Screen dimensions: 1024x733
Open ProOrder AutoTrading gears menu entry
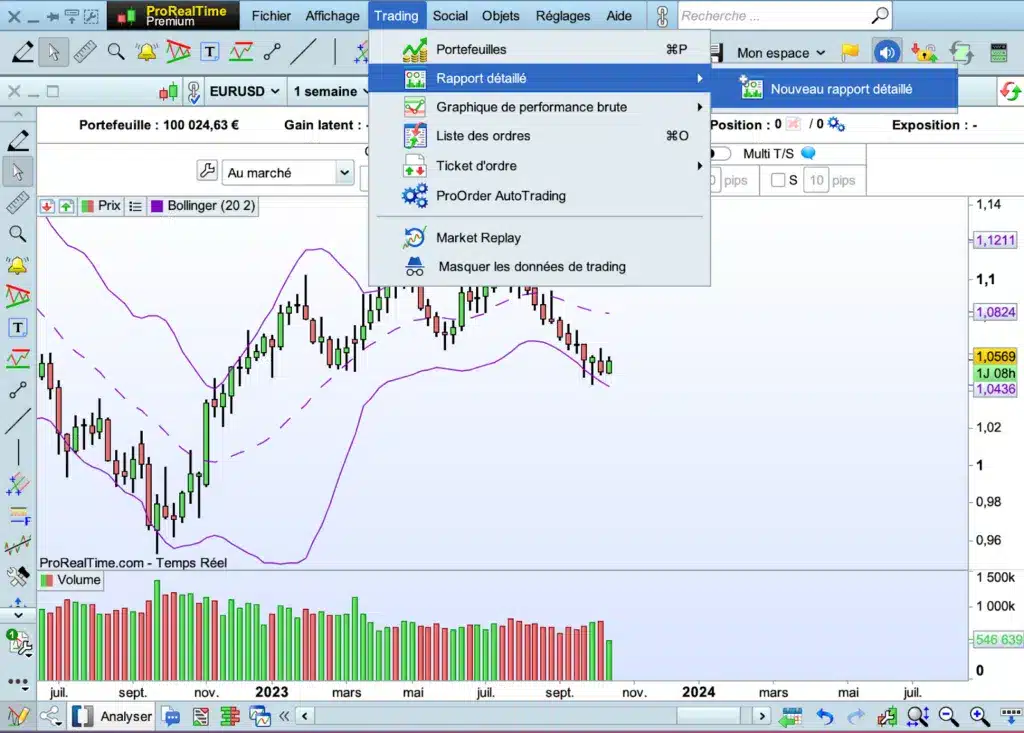pyautogui.click(x=500, y=196)
